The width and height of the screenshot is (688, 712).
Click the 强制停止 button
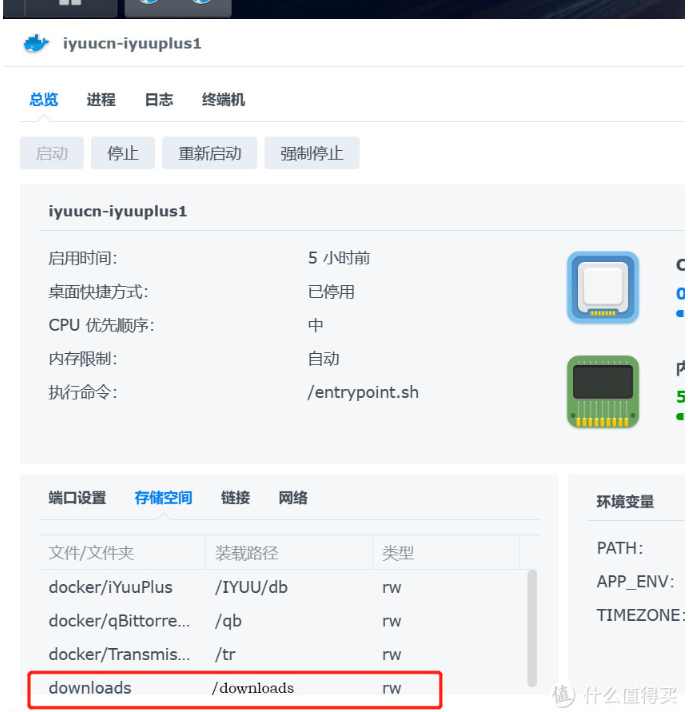click(x=312, y=153)
